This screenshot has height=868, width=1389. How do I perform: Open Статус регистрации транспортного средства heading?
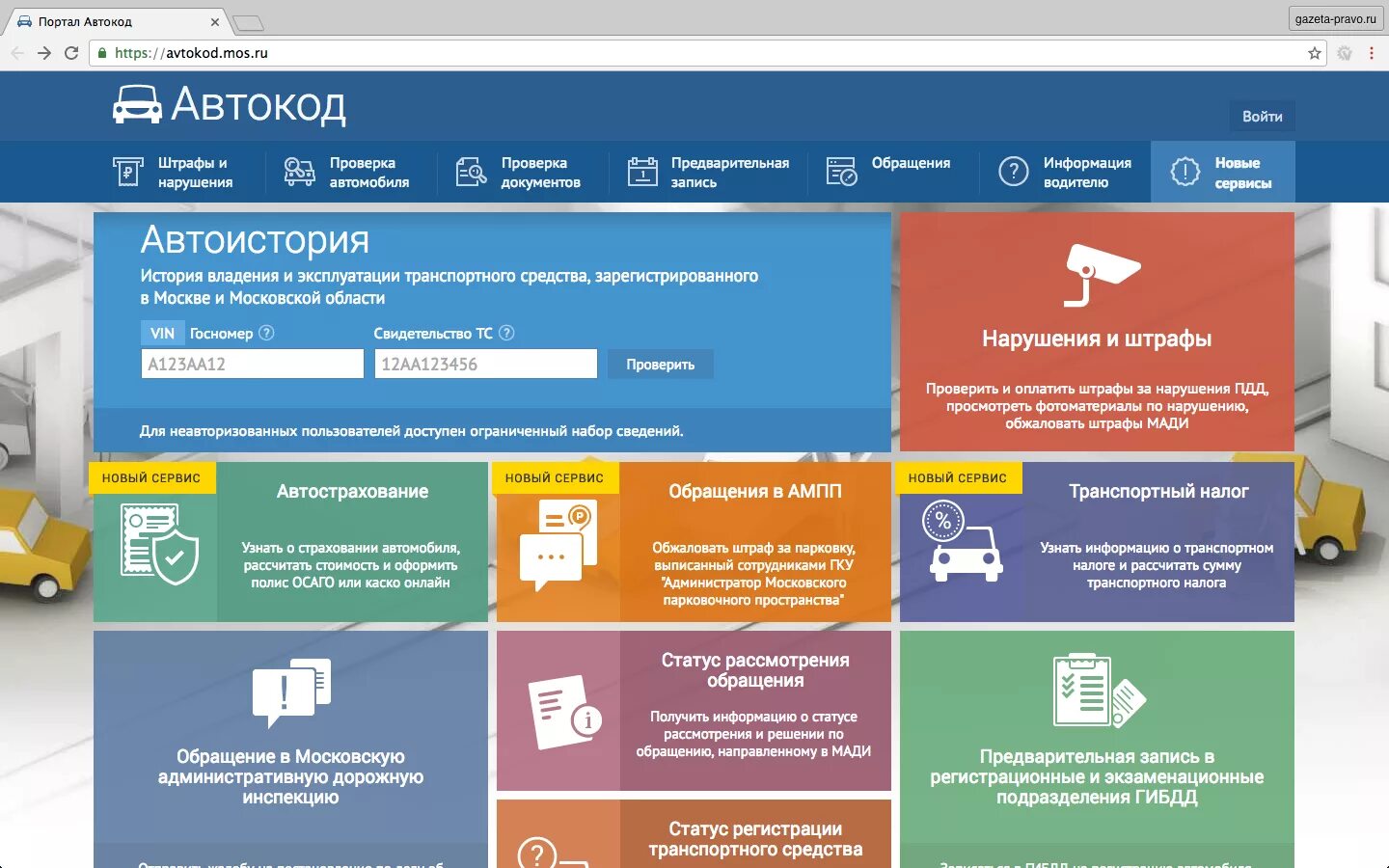click(754, 839)
